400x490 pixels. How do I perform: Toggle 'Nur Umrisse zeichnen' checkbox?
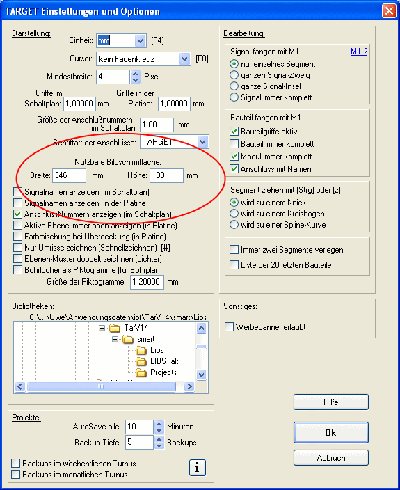[x=17, y=248]
